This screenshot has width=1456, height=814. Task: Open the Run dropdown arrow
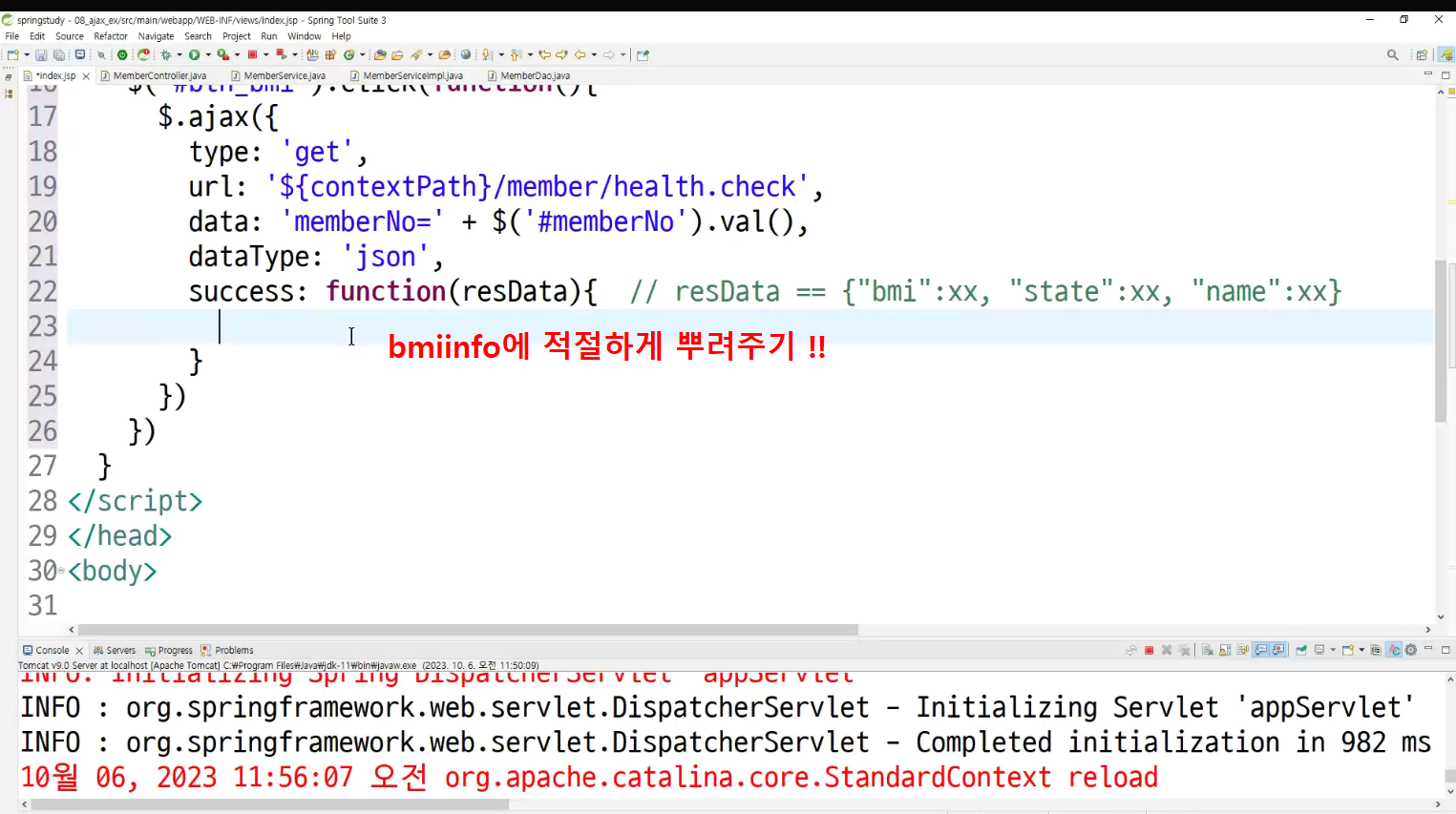click(208, 55)
